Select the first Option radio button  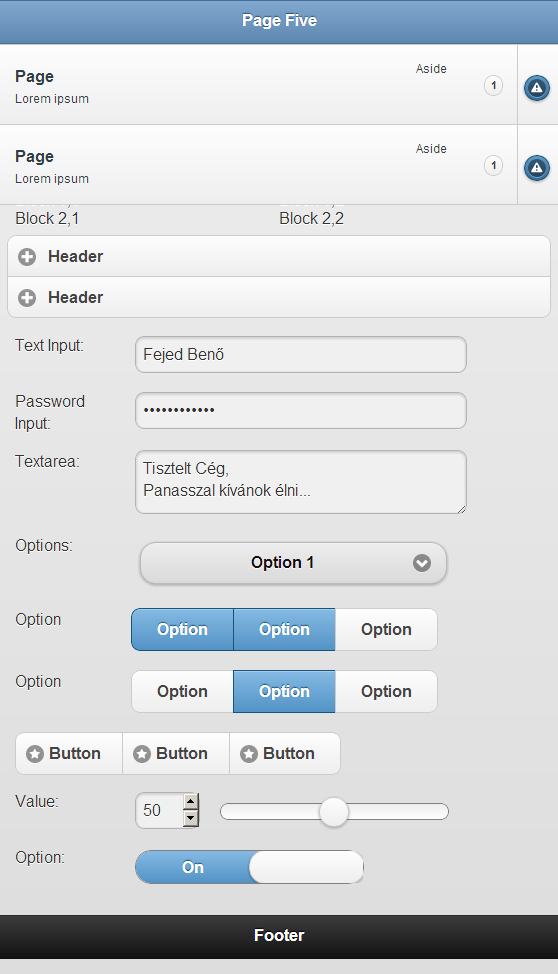tap(182, 691)
